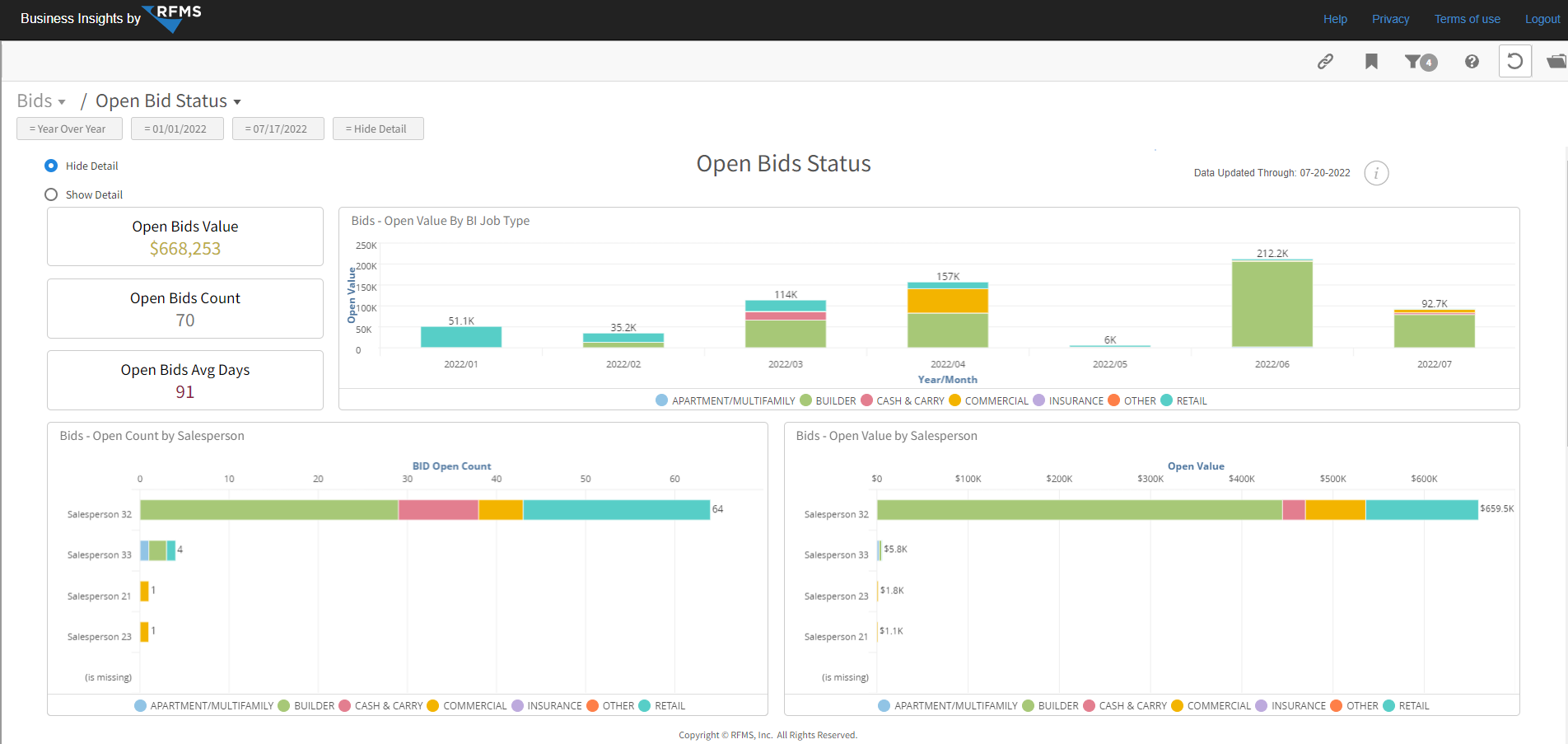Open the folder icon at toolbar edge
This screenshot has width=1568, height=744.
[x=1556, y=61]
